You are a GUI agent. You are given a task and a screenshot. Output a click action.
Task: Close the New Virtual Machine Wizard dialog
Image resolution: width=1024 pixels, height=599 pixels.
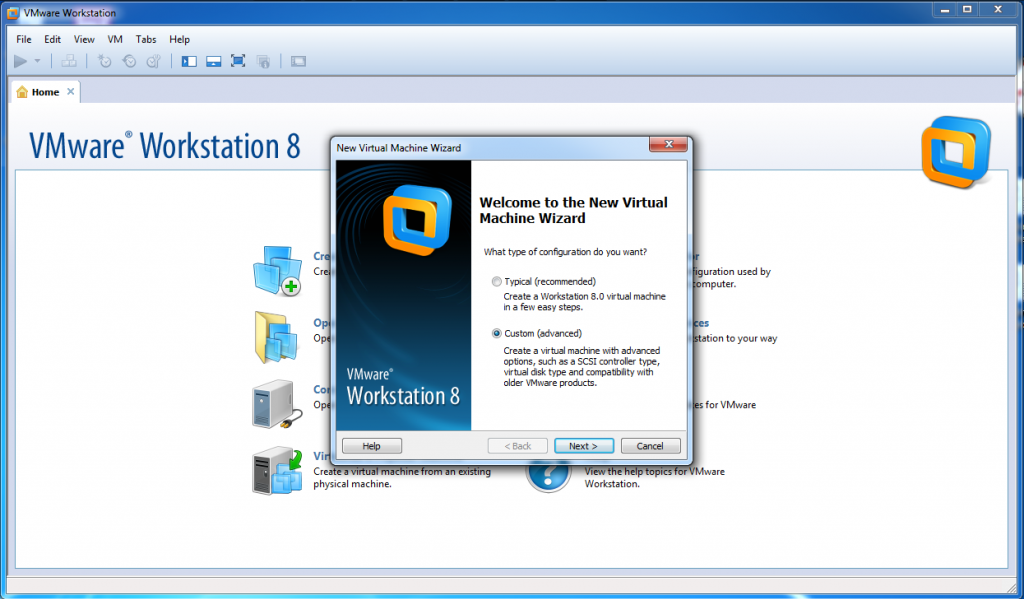[668, 144]
